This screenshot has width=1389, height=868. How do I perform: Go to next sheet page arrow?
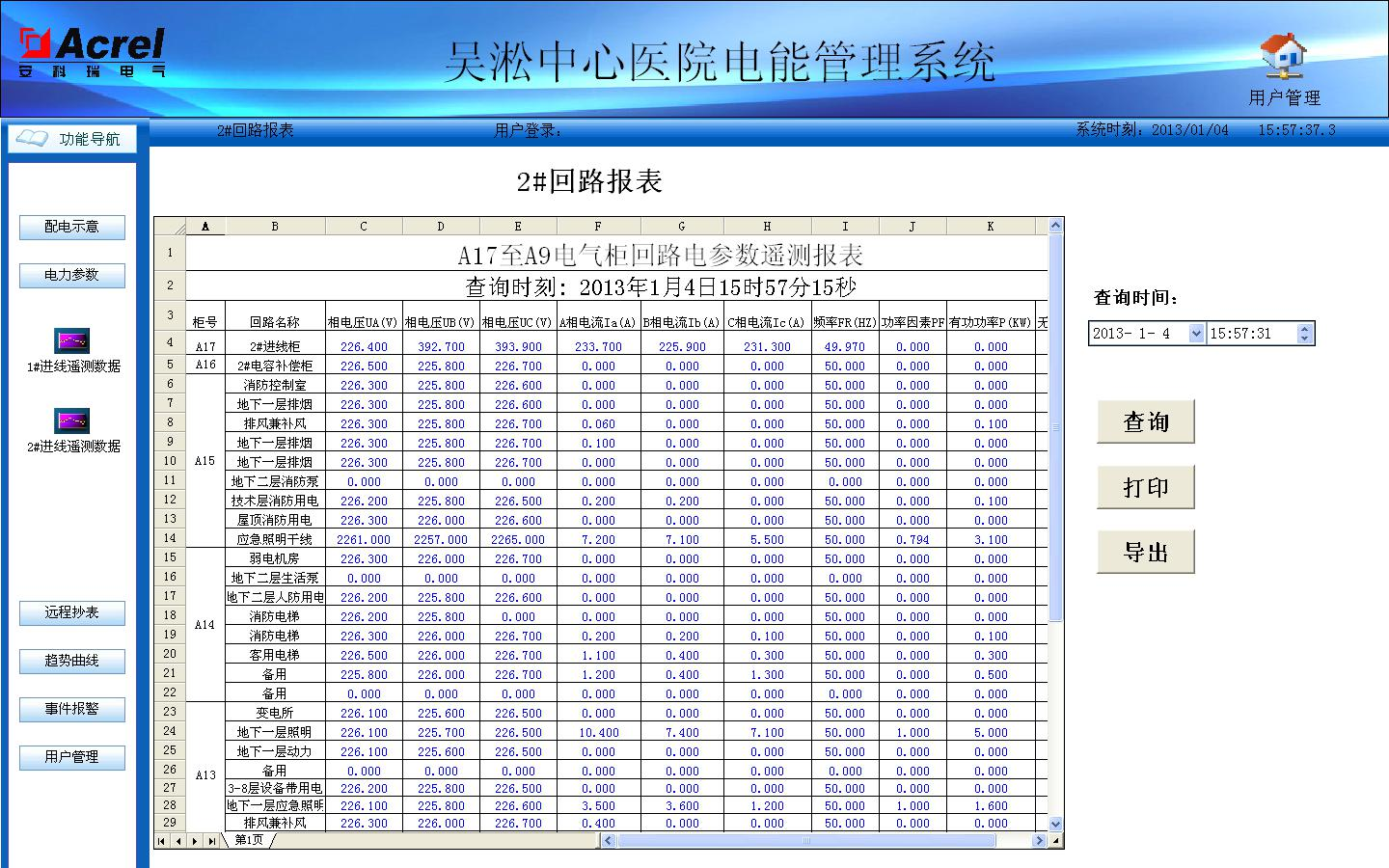[x=195, y=841]
